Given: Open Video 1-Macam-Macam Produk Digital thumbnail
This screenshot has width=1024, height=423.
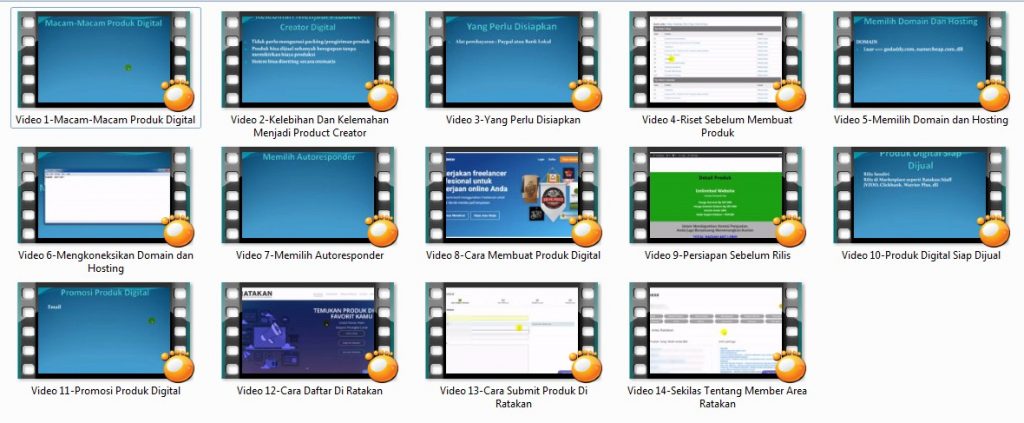Looking at the screenshot, I should [105, 59].
